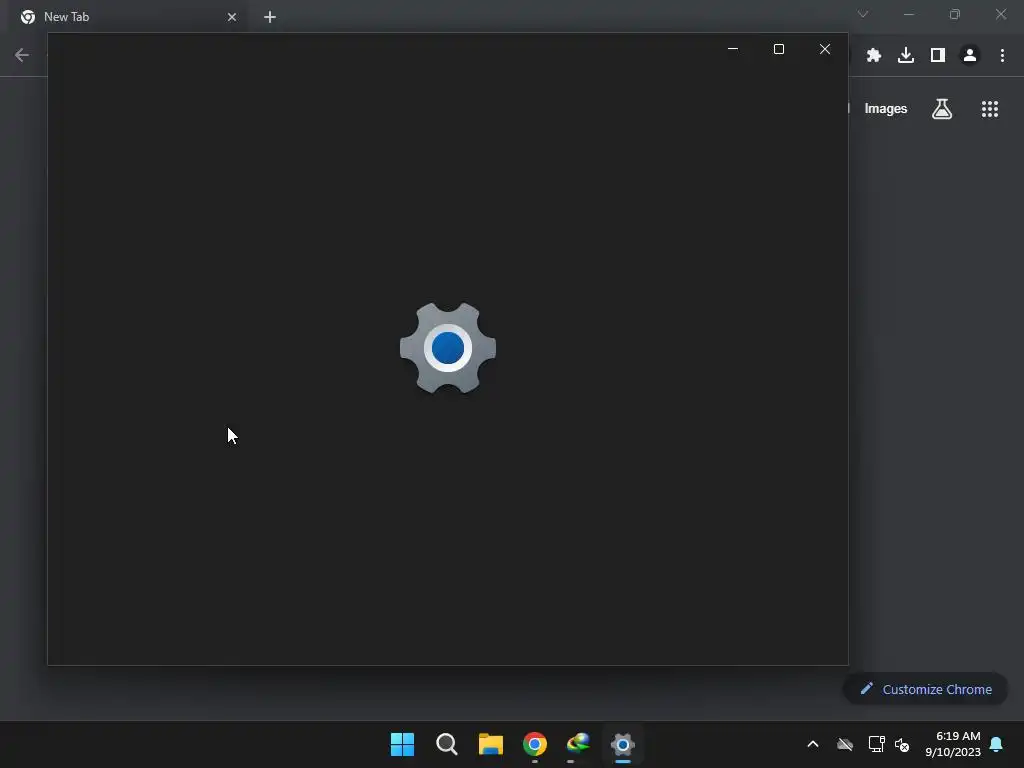
Task: Switch to Chrome in the taskbar
Action: coord(535,744)
